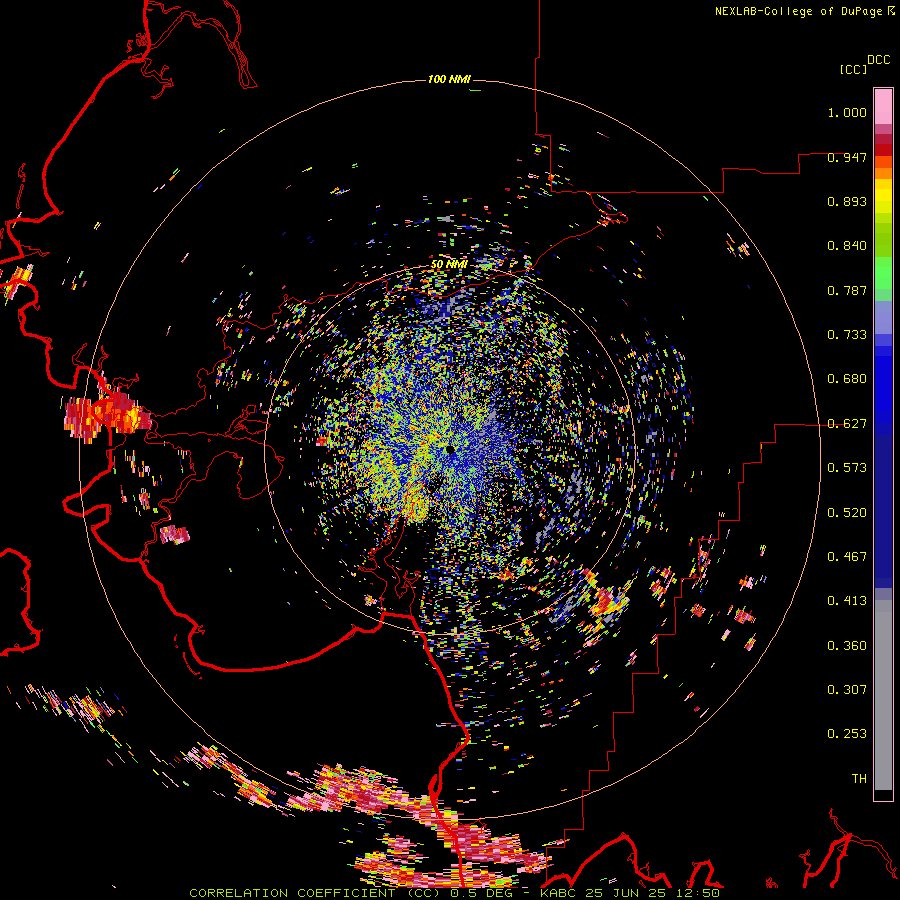Viewport: 900px width, 900px height.
Task: Click the DCC label above the color scale
Action: point(878,59)
